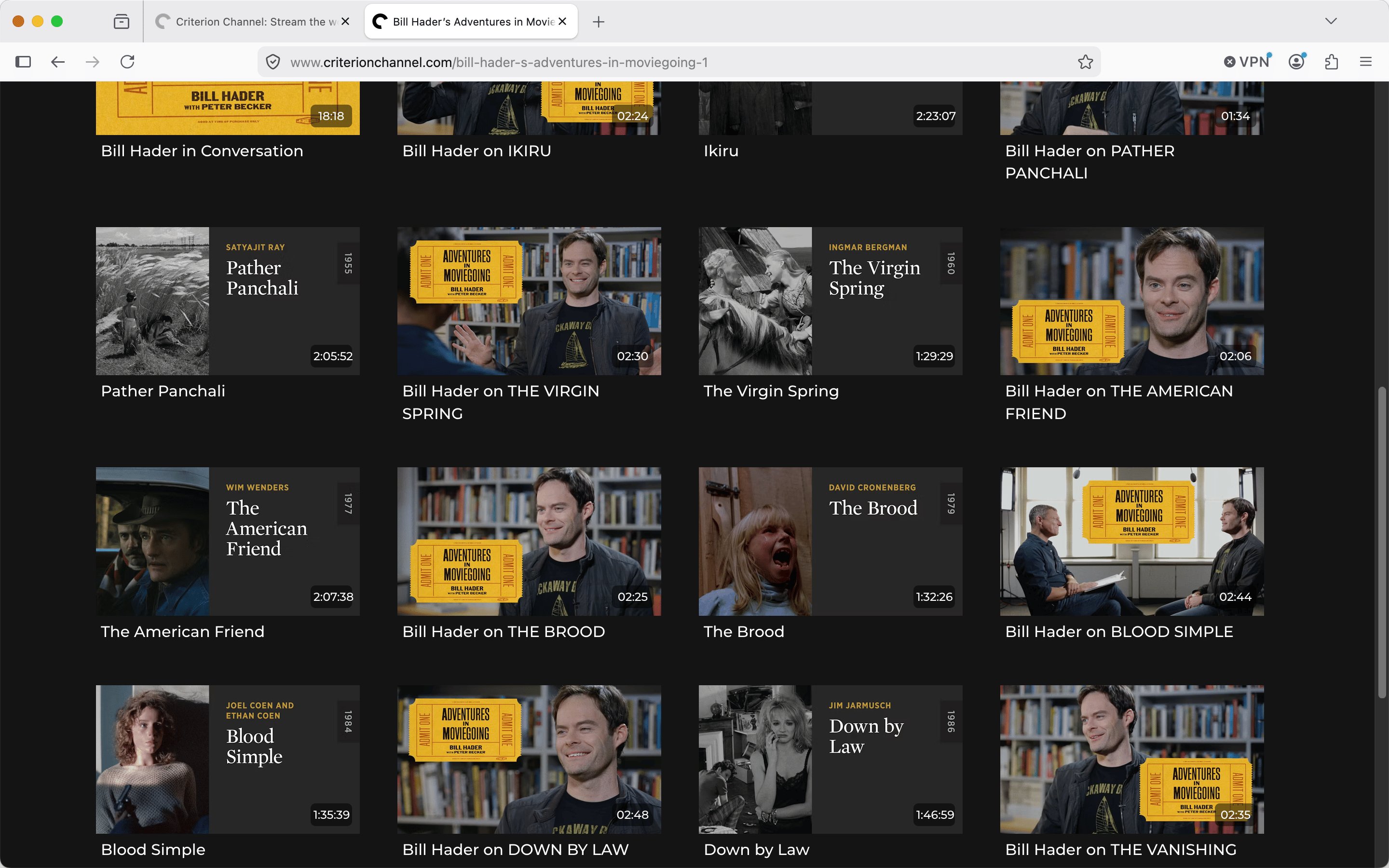Click the address bar URL field
The image size is (1389, 868).
point(679,62)
